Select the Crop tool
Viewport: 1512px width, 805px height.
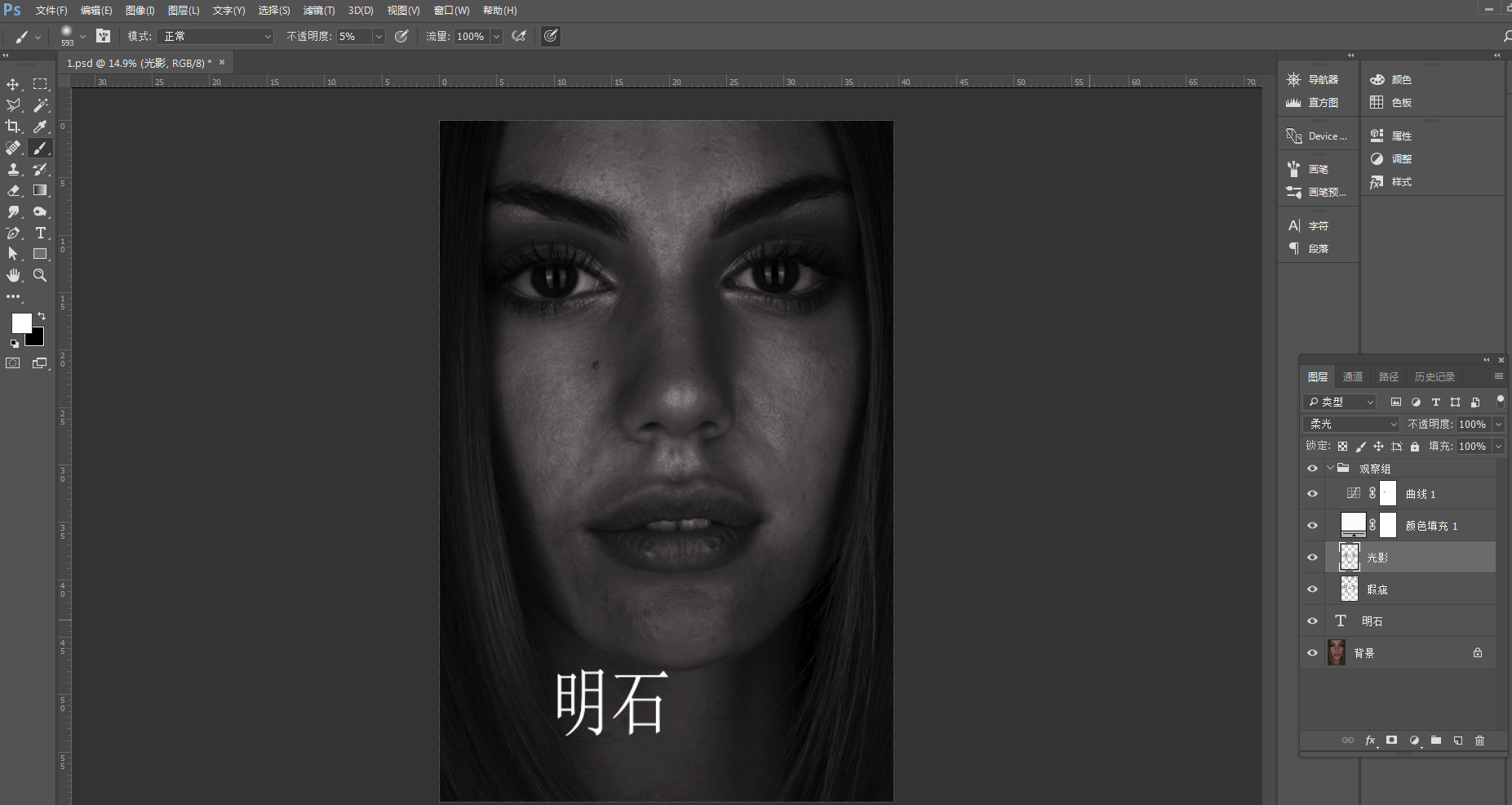(13, 127)
